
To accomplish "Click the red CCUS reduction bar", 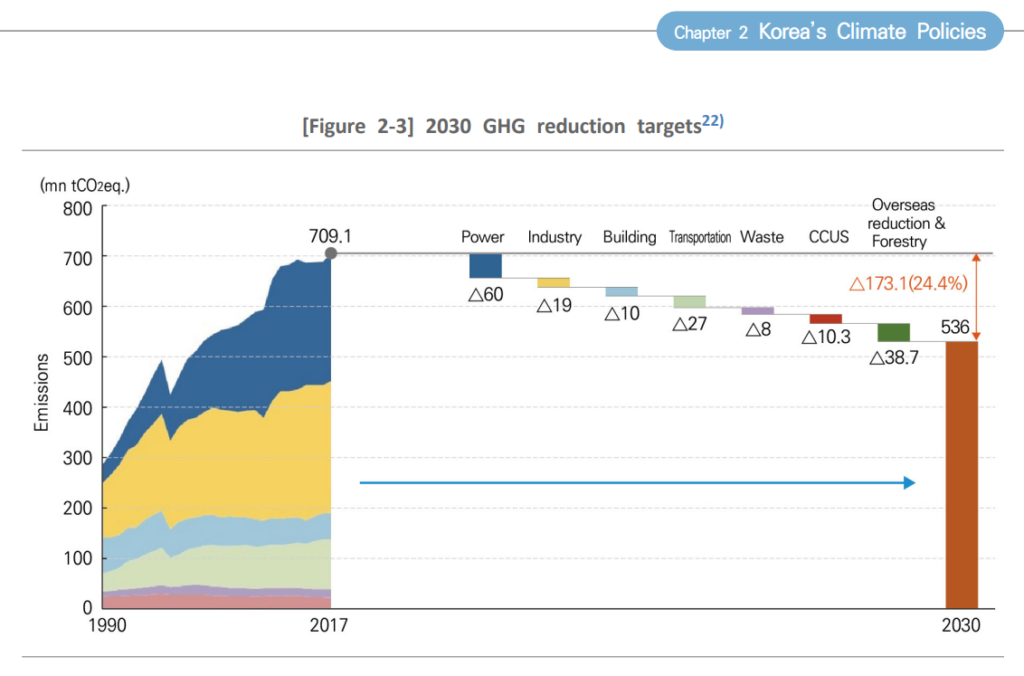I will pyautogui.click(x=825, y=319).
